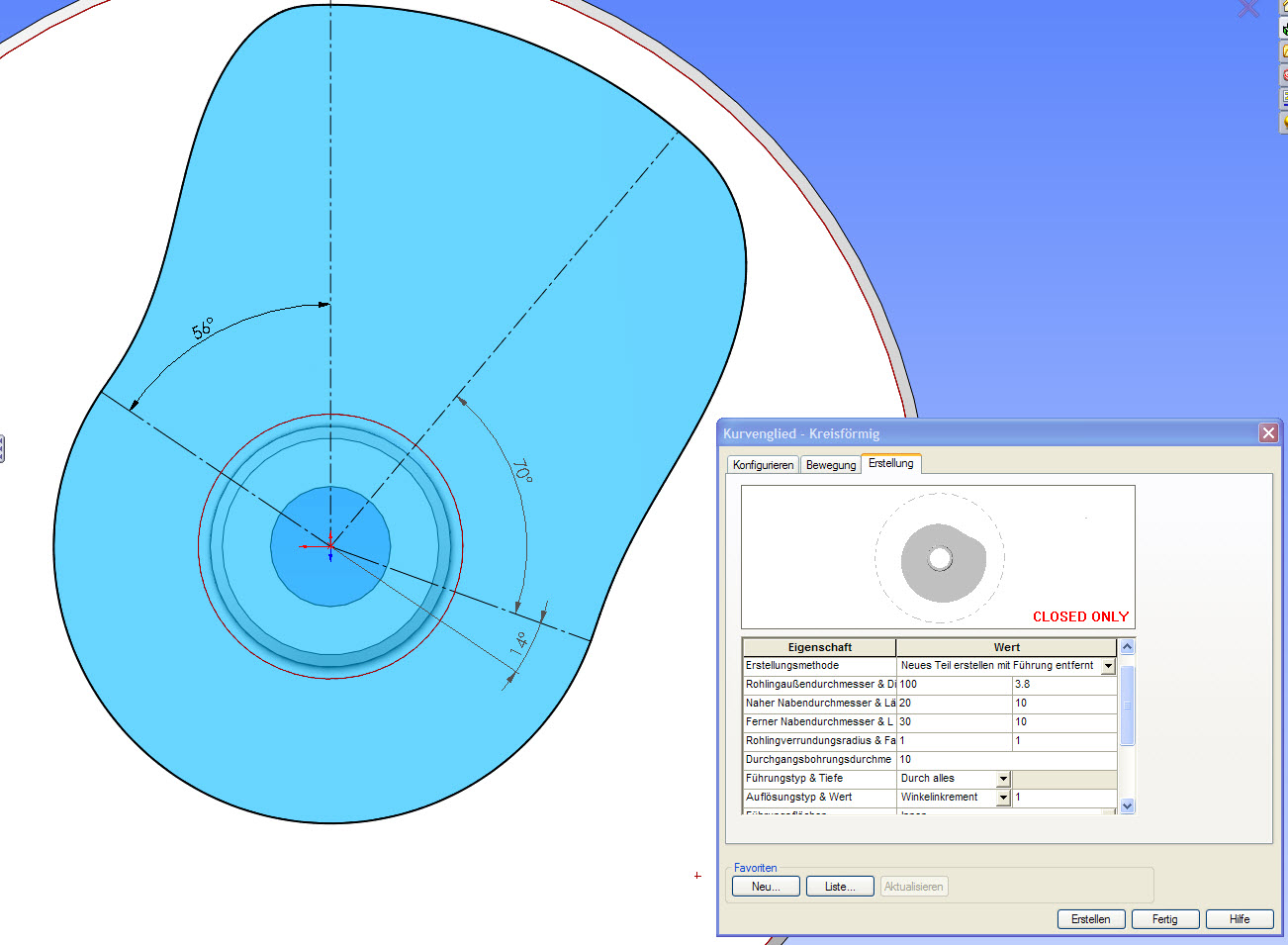Click the Naher Nabendurchmesser length value 10

pos(1064,704)
